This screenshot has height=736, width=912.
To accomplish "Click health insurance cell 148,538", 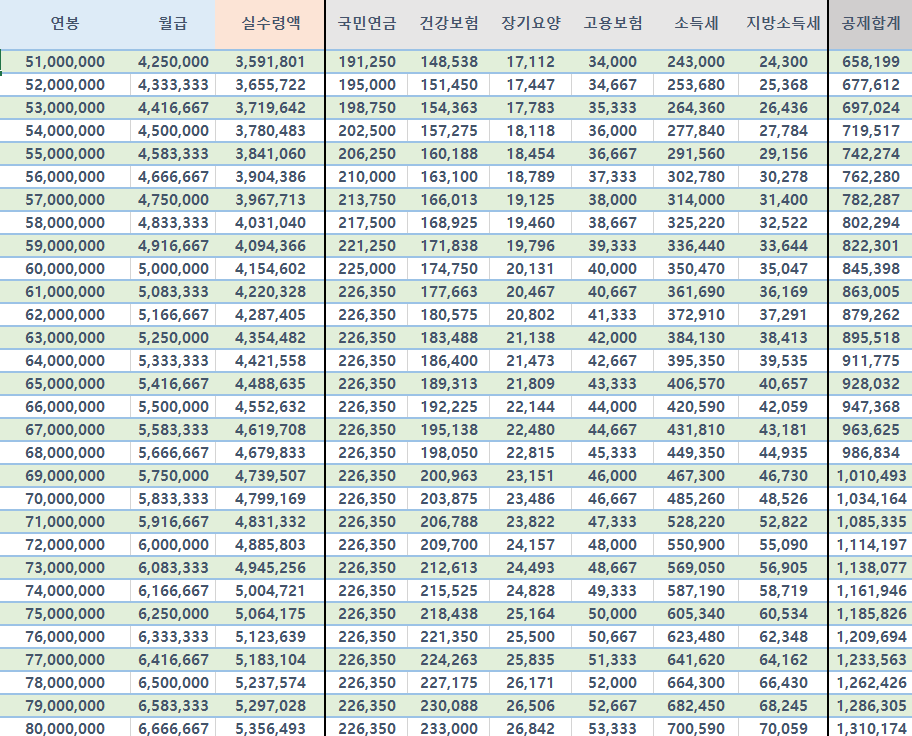I will (448, 62).
